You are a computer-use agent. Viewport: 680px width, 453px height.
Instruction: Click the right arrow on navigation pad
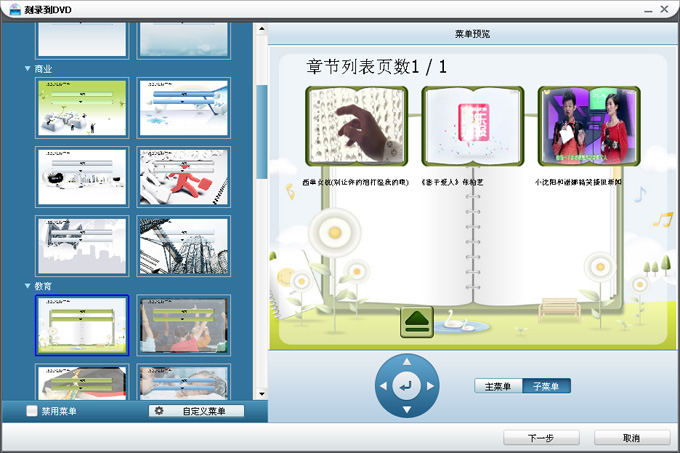[430, 386]
